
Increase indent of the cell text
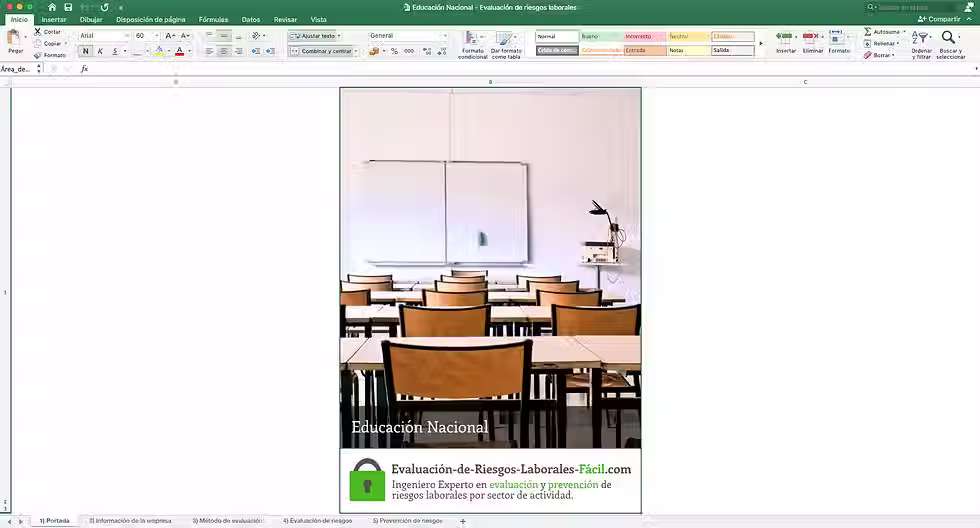tap(270, 51)
